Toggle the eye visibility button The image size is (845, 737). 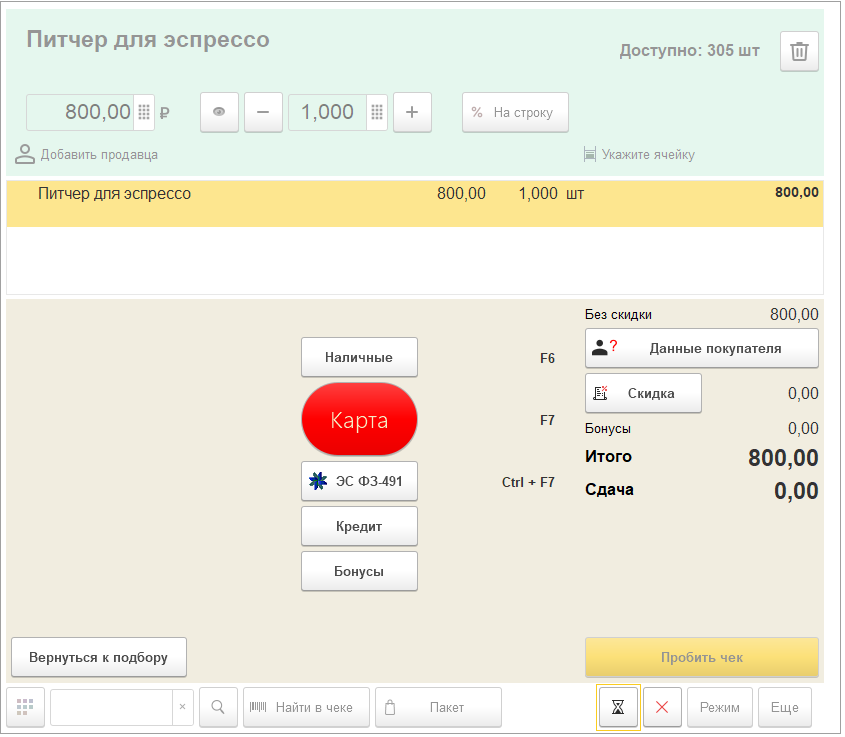click(x=219, y=112)
